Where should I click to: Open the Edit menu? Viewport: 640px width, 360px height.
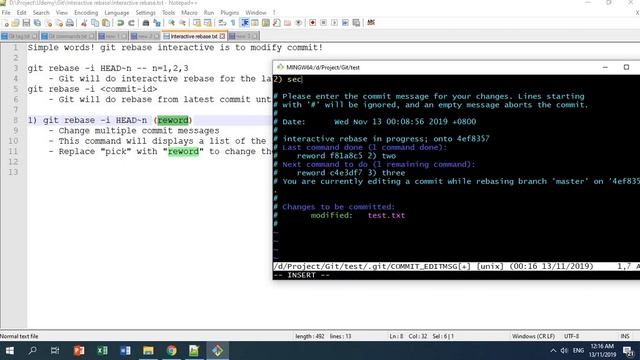[21, 13]
